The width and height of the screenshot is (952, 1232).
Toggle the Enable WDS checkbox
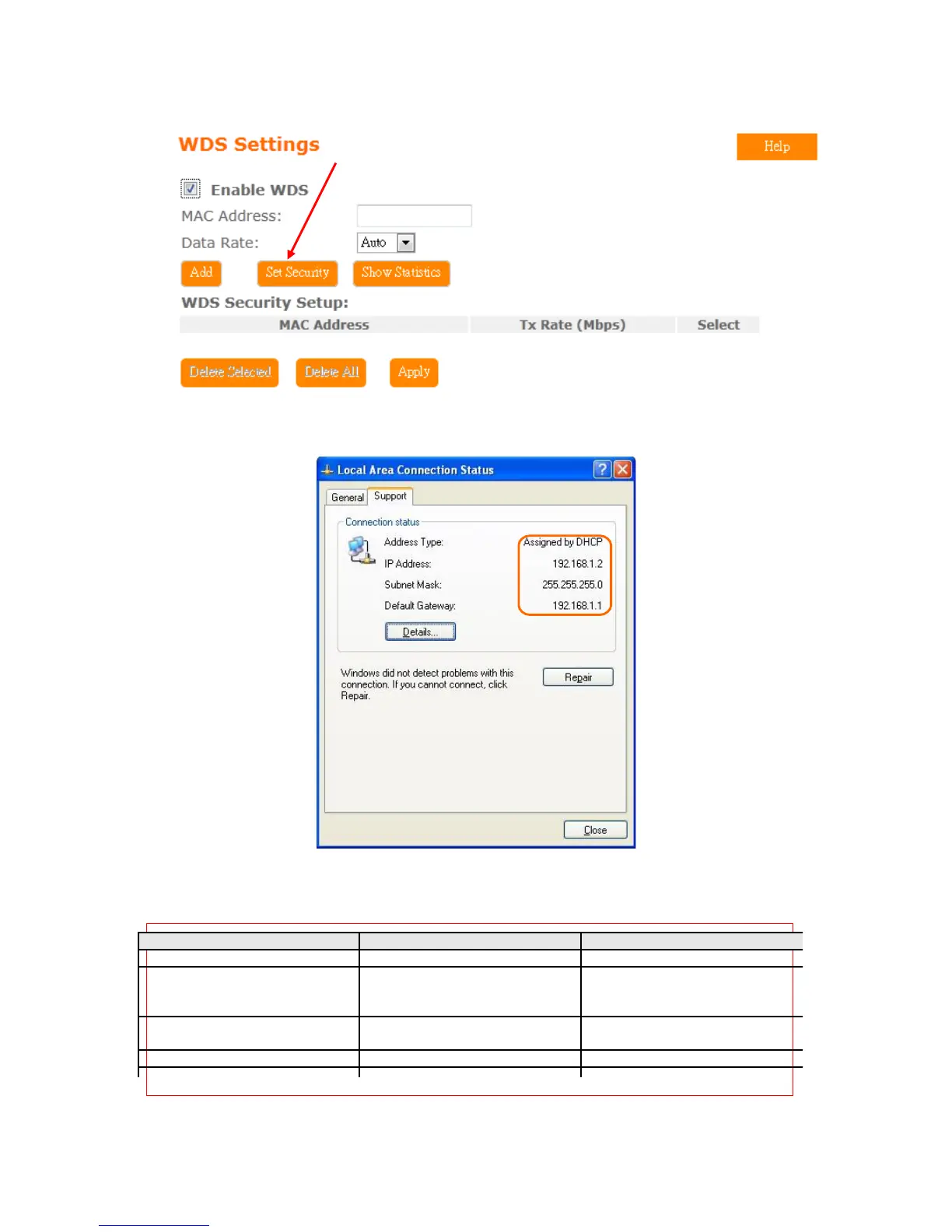(x=191, y=189)
